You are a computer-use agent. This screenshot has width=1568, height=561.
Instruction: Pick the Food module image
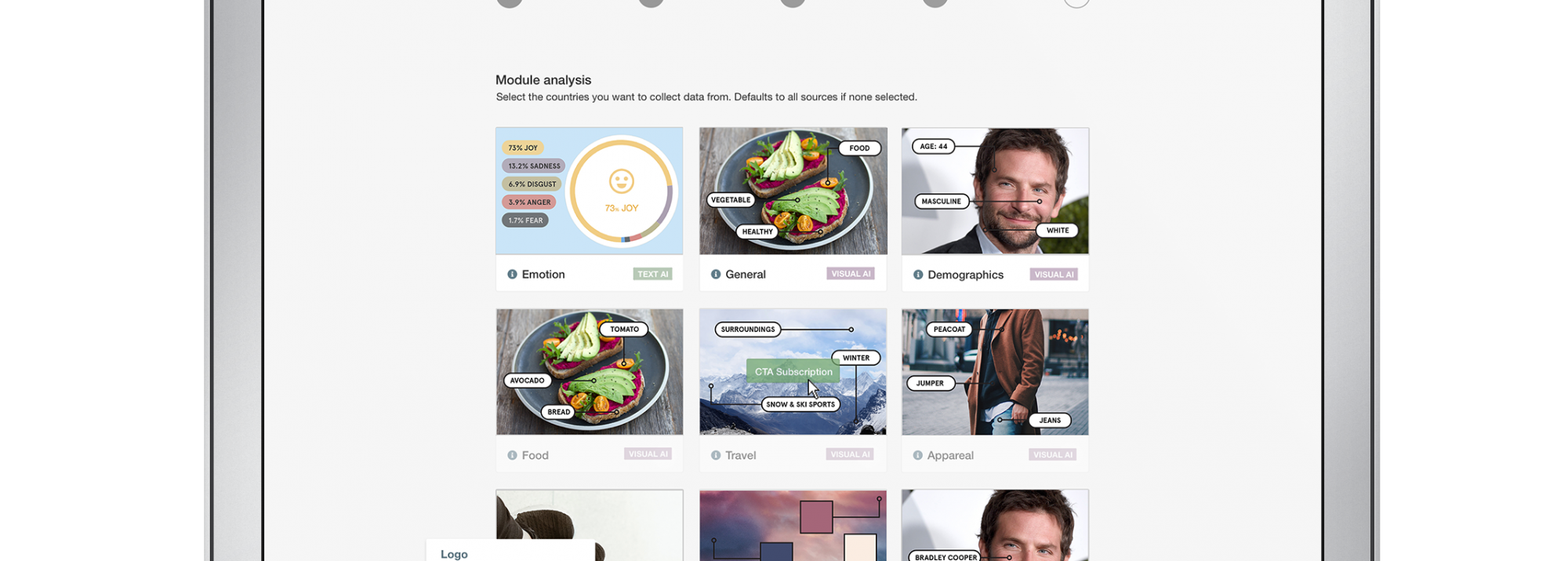tap(590, 372)
